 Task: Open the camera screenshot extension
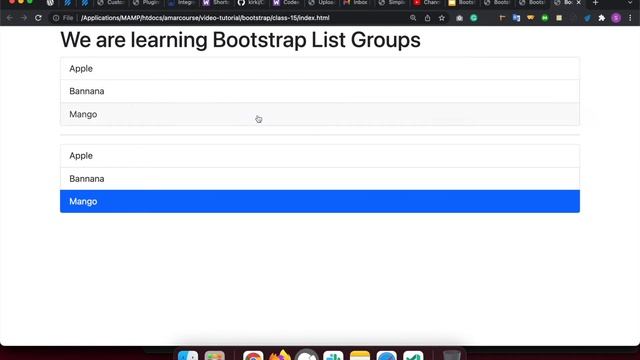460,18
